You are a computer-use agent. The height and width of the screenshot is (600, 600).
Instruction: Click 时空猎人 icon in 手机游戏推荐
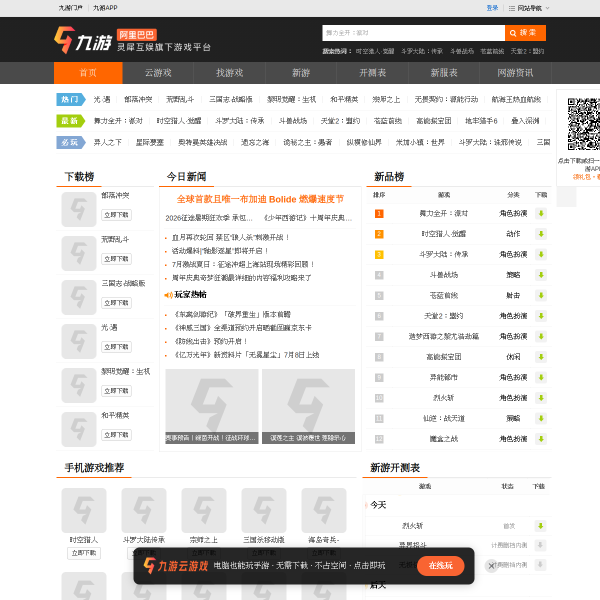point(84,510)
